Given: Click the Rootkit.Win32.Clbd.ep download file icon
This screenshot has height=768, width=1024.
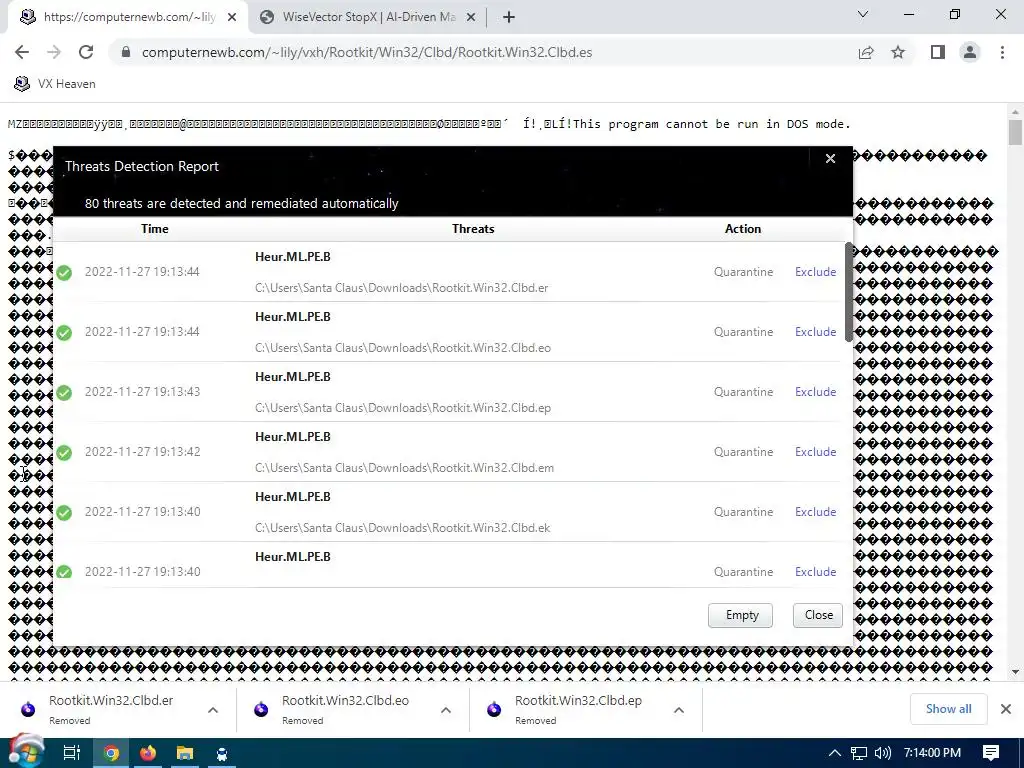Looking at the screenshot, I should 494,709.
